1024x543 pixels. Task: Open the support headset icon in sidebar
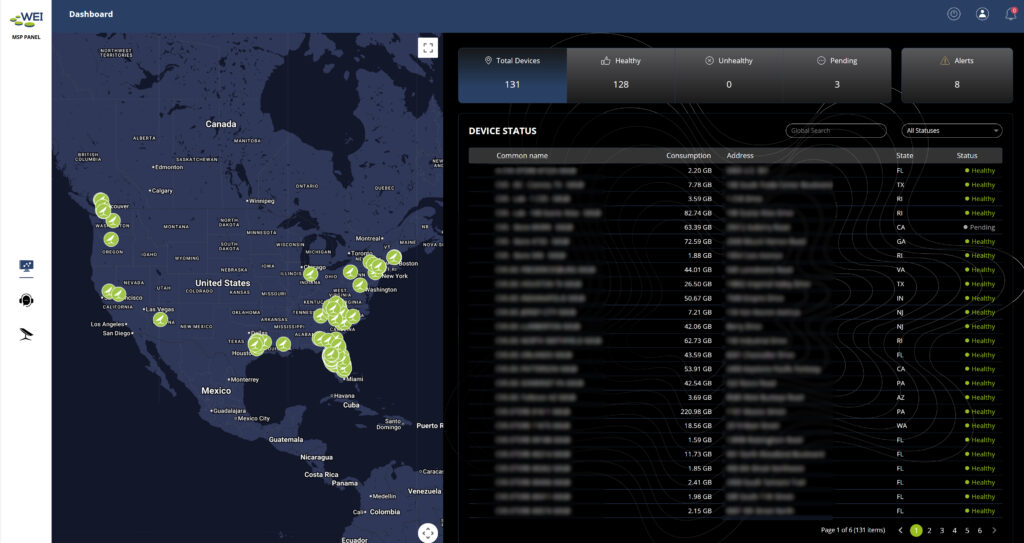coord(26,300)
